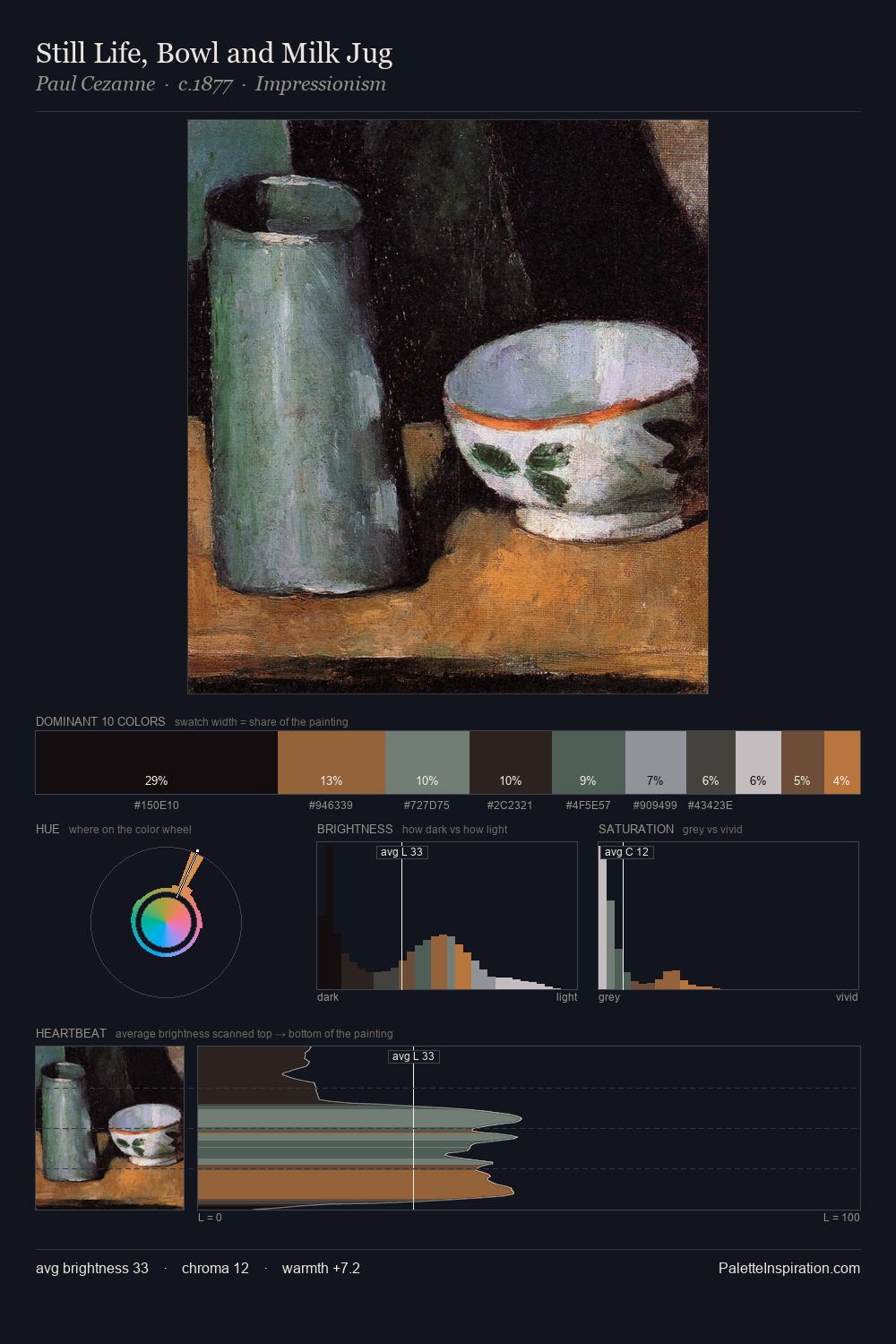The width and height of the screenshot is (896, 1344).
Task: Click 'where on the color wheel' caption
Action: (x=130, y=830)
